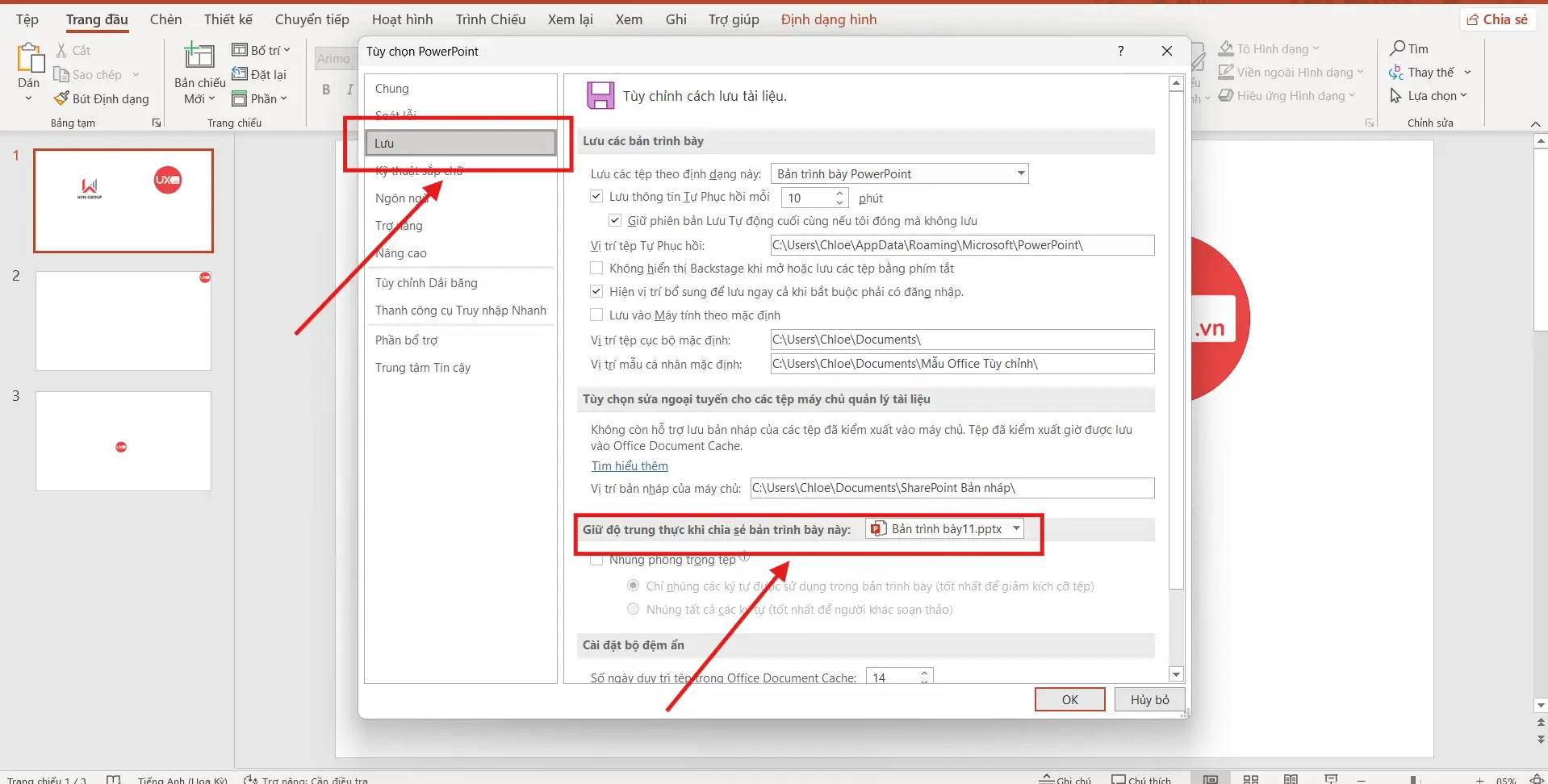This screenshot has height=784, width=1548.
Task: Select the Chung options category
Action: pos(460,89)
